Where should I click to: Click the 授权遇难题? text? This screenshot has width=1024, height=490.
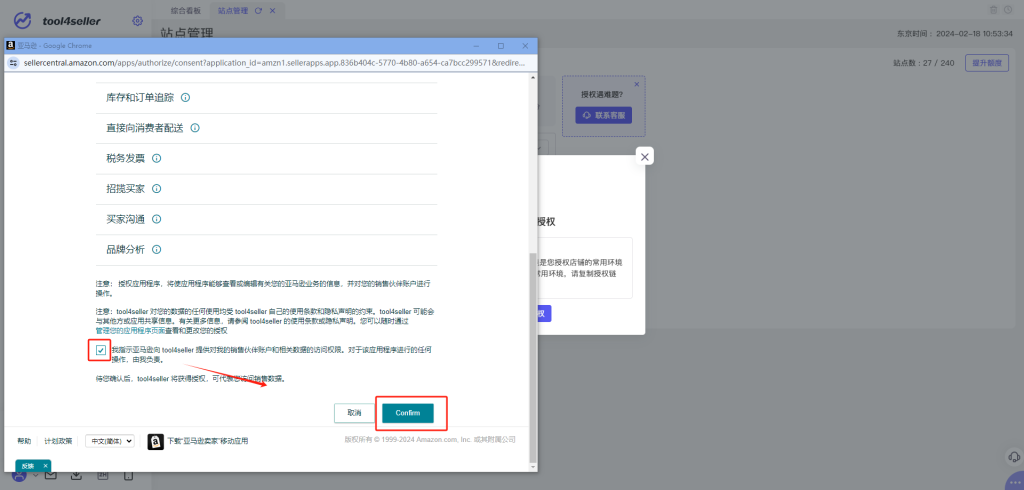pos(602,94)
